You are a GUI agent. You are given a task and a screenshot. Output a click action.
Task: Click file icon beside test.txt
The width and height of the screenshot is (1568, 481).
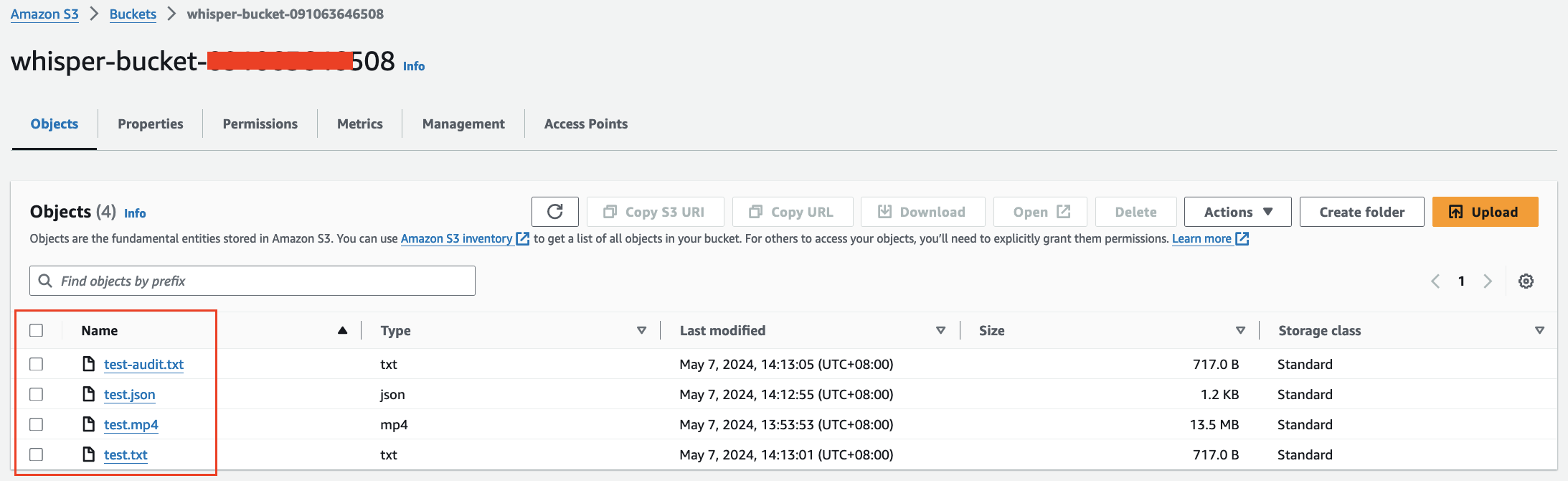pyautogui.click(x=88, y=454)
